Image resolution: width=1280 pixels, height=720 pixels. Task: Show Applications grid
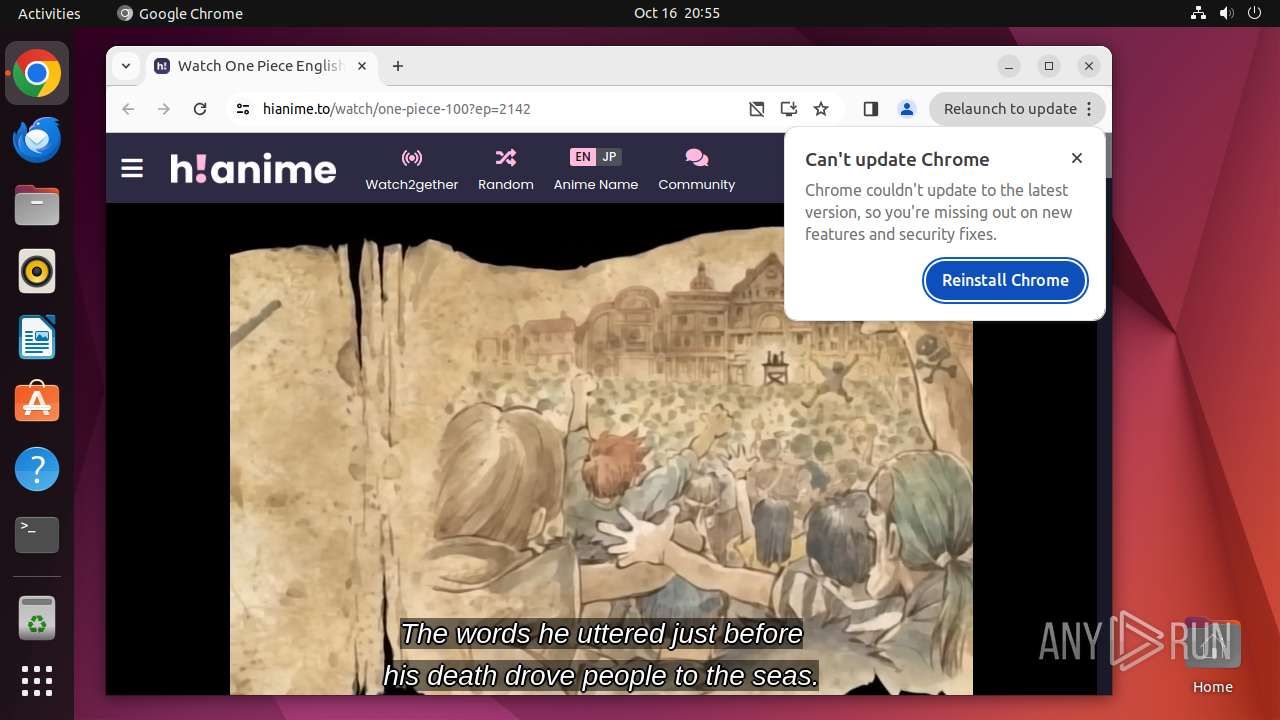point(37,681)
